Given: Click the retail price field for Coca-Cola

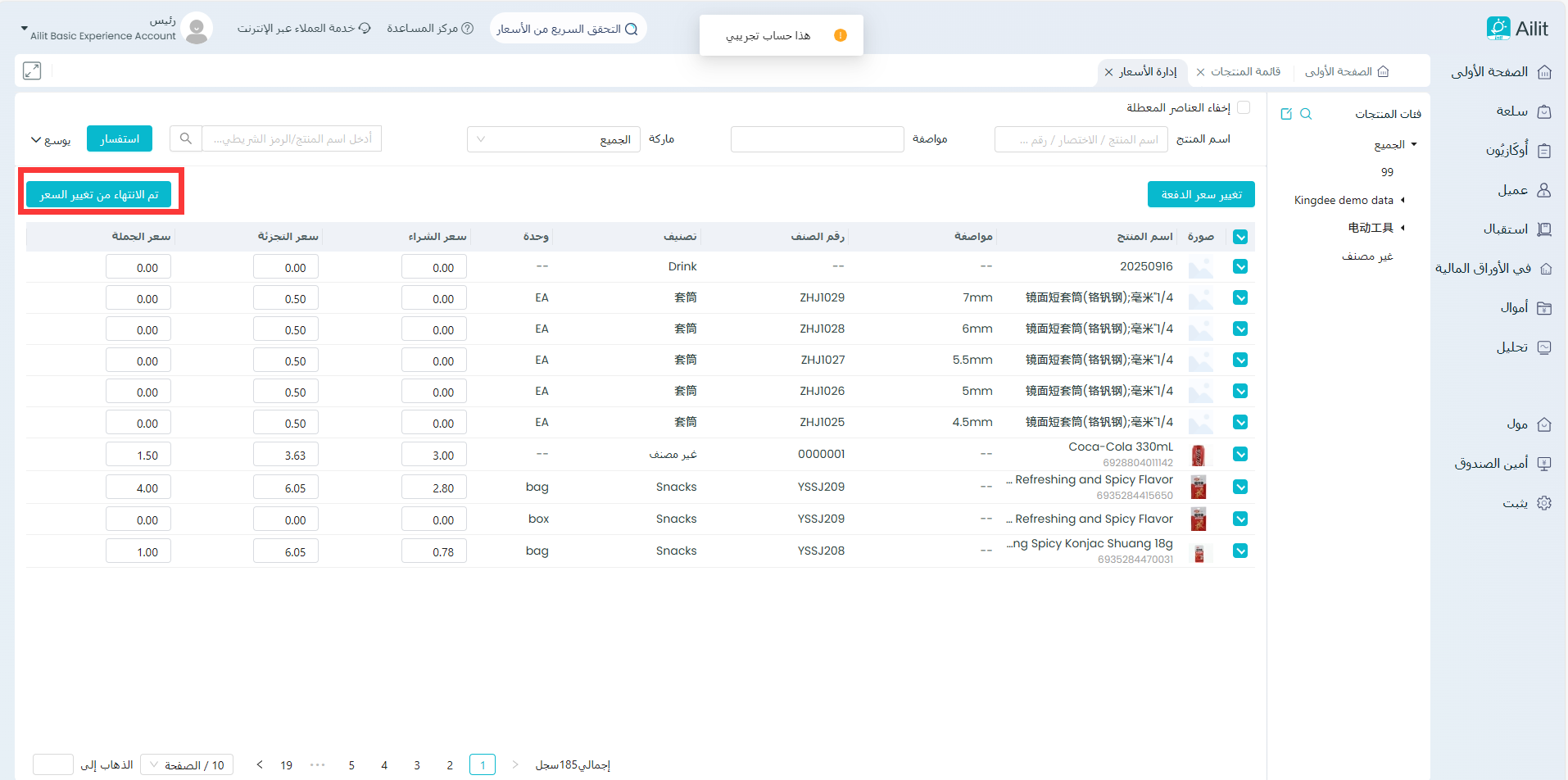Looking at the screenshot, I should 286,456.
